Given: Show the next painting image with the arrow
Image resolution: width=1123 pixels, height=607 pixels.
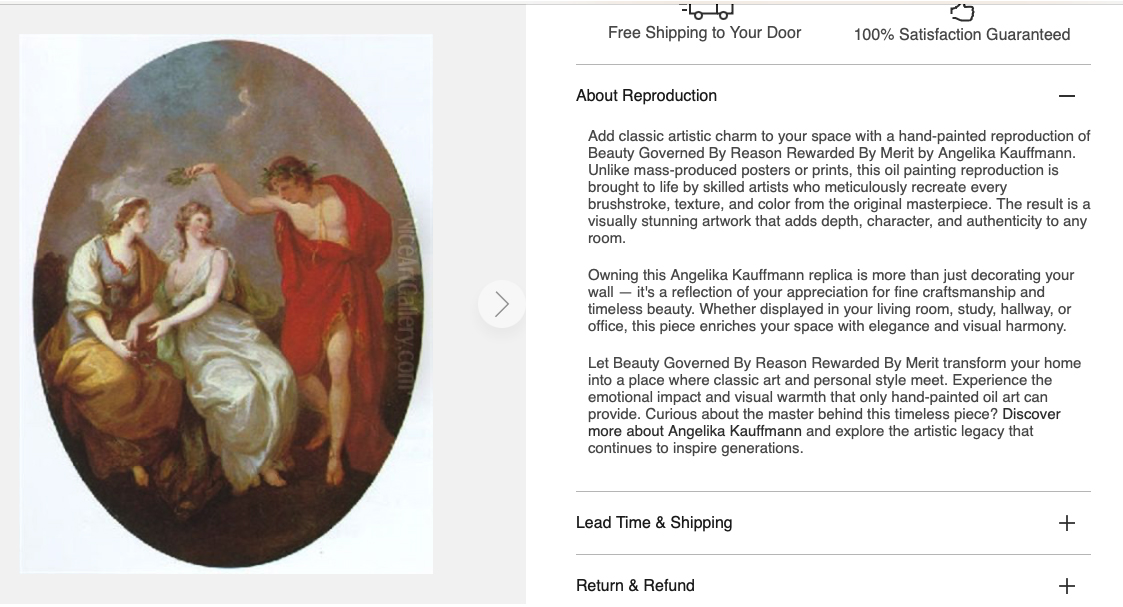Looking at the screenshot, I should coord(501,304).
